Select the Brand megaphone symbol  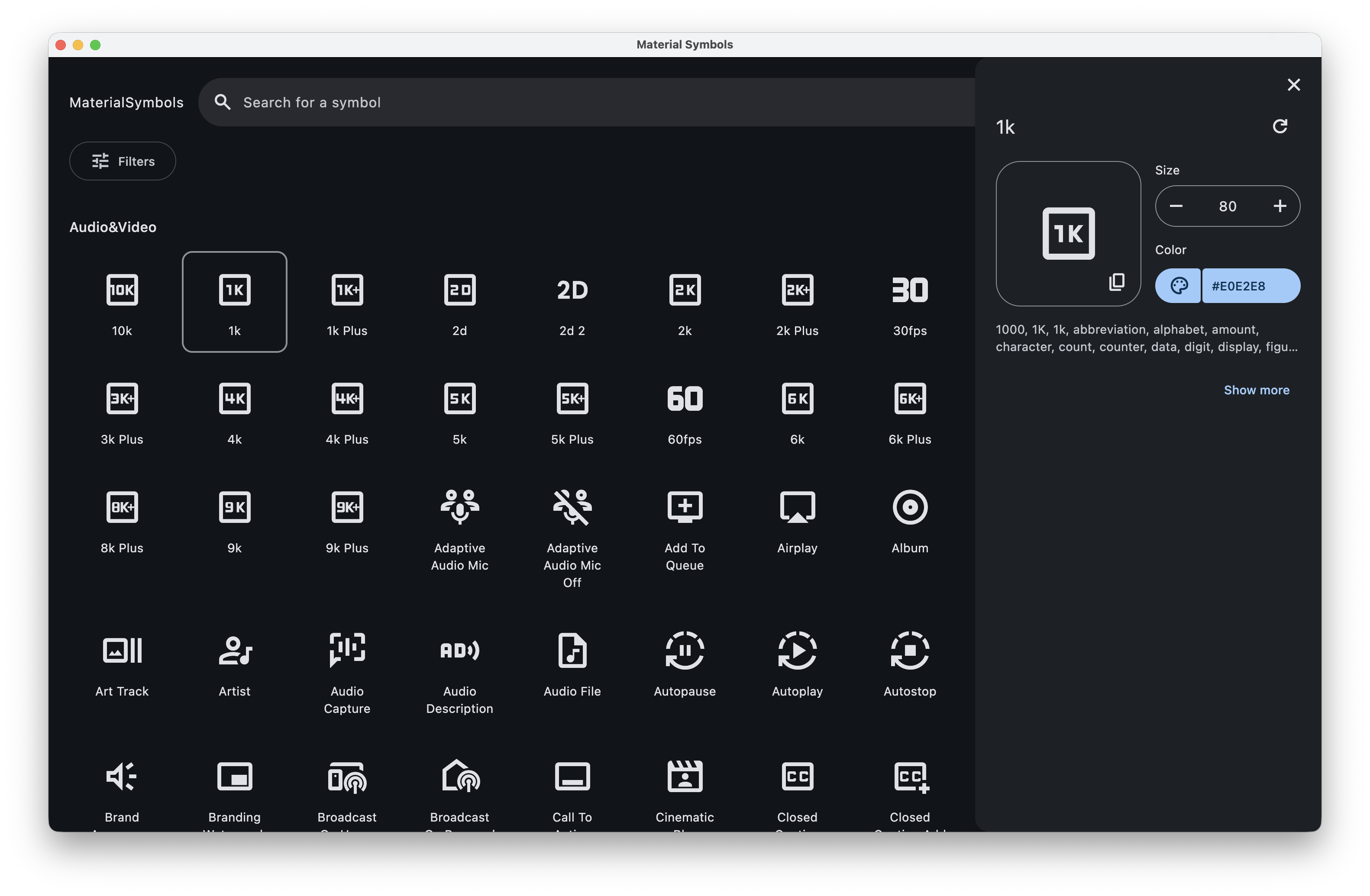click(122, 786)
